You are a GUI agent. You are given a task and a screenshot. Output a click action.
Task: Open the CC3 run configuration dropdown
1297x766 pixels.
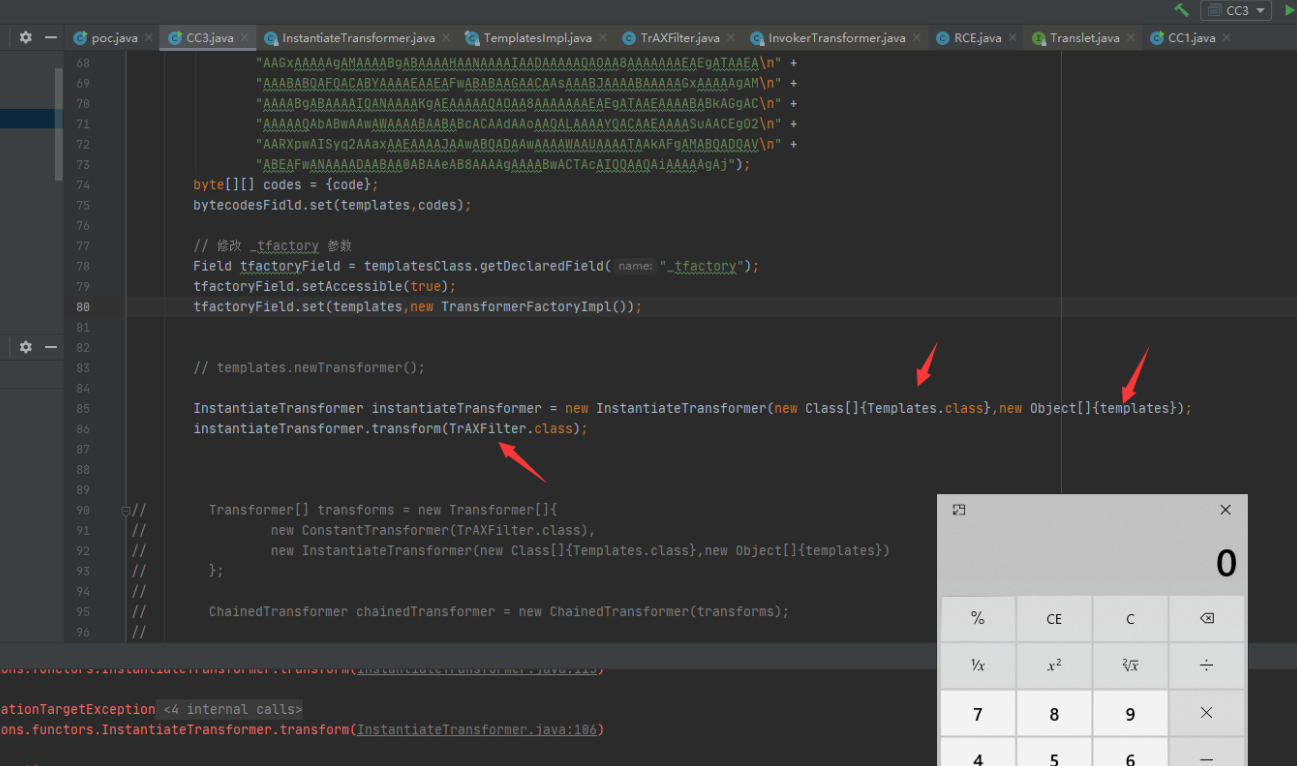(x=1236, y=10)
